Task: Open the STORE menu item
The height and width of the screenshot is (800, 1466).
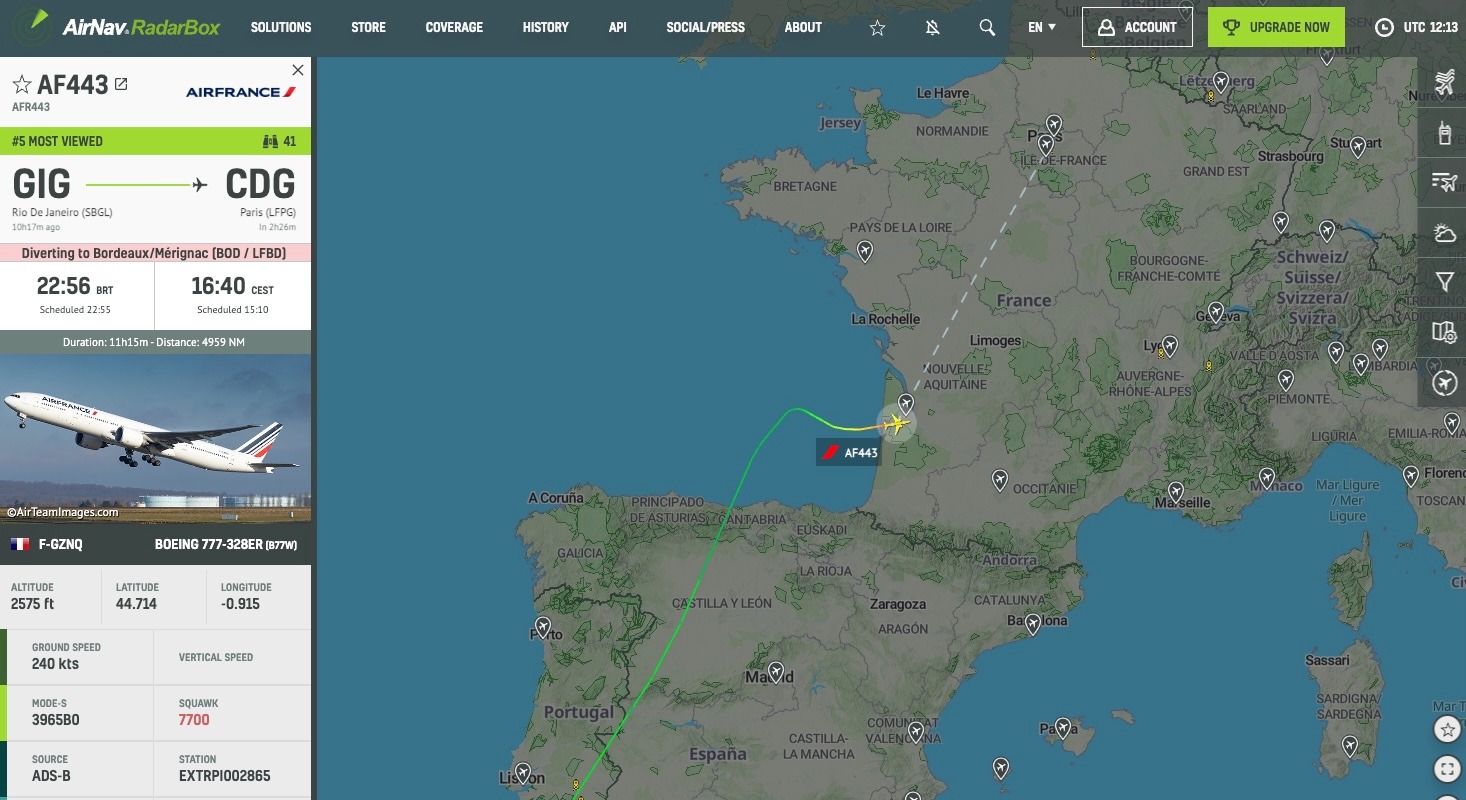Action: (x=368, y=28)
